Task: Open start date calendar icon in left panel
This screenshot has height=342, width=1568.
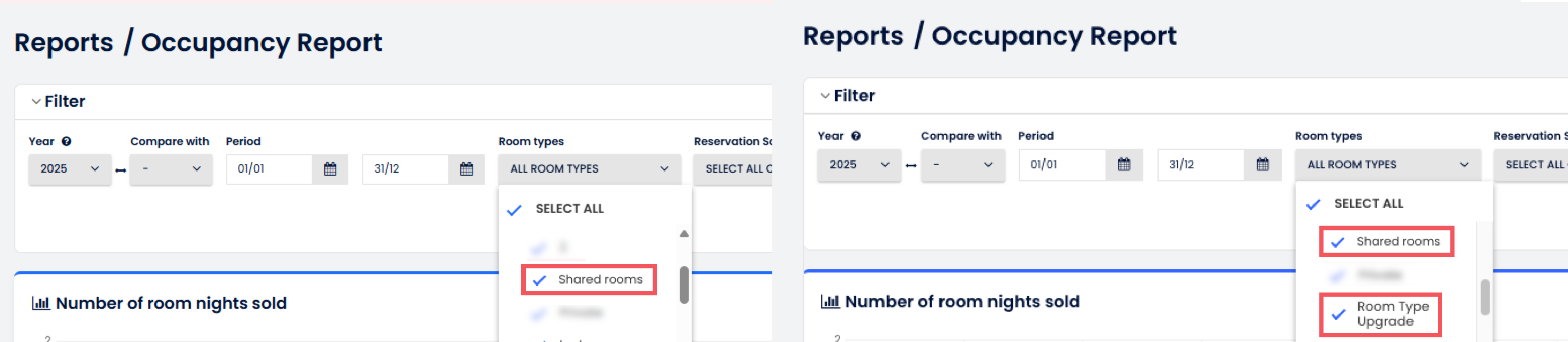Action: pyautogui.click(x=330, y=169)
